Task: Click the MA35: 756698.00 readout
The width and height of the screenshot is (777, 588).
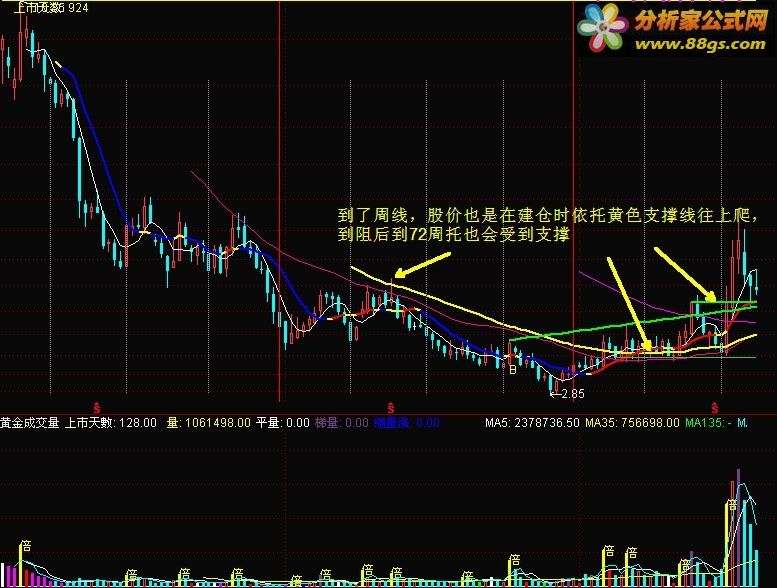Action: tap(632, 423)
